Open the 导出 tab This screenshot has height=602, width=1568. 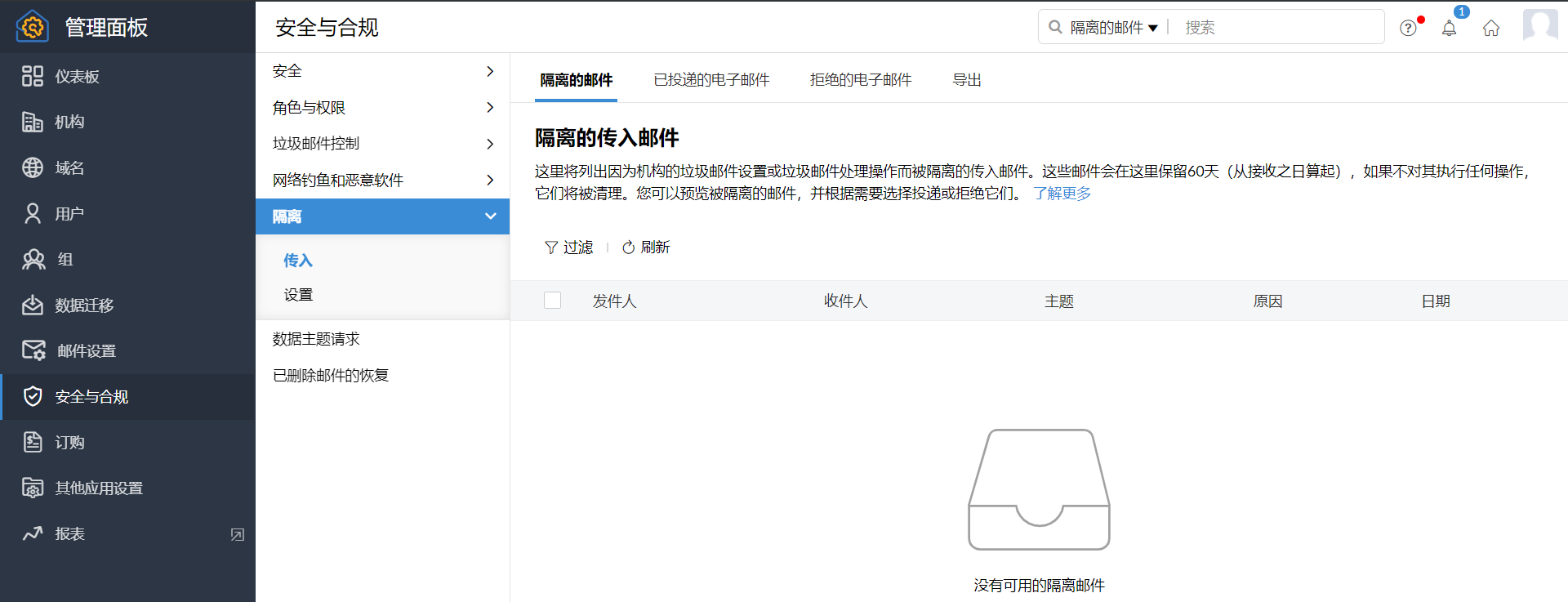(x=967, y=79)
